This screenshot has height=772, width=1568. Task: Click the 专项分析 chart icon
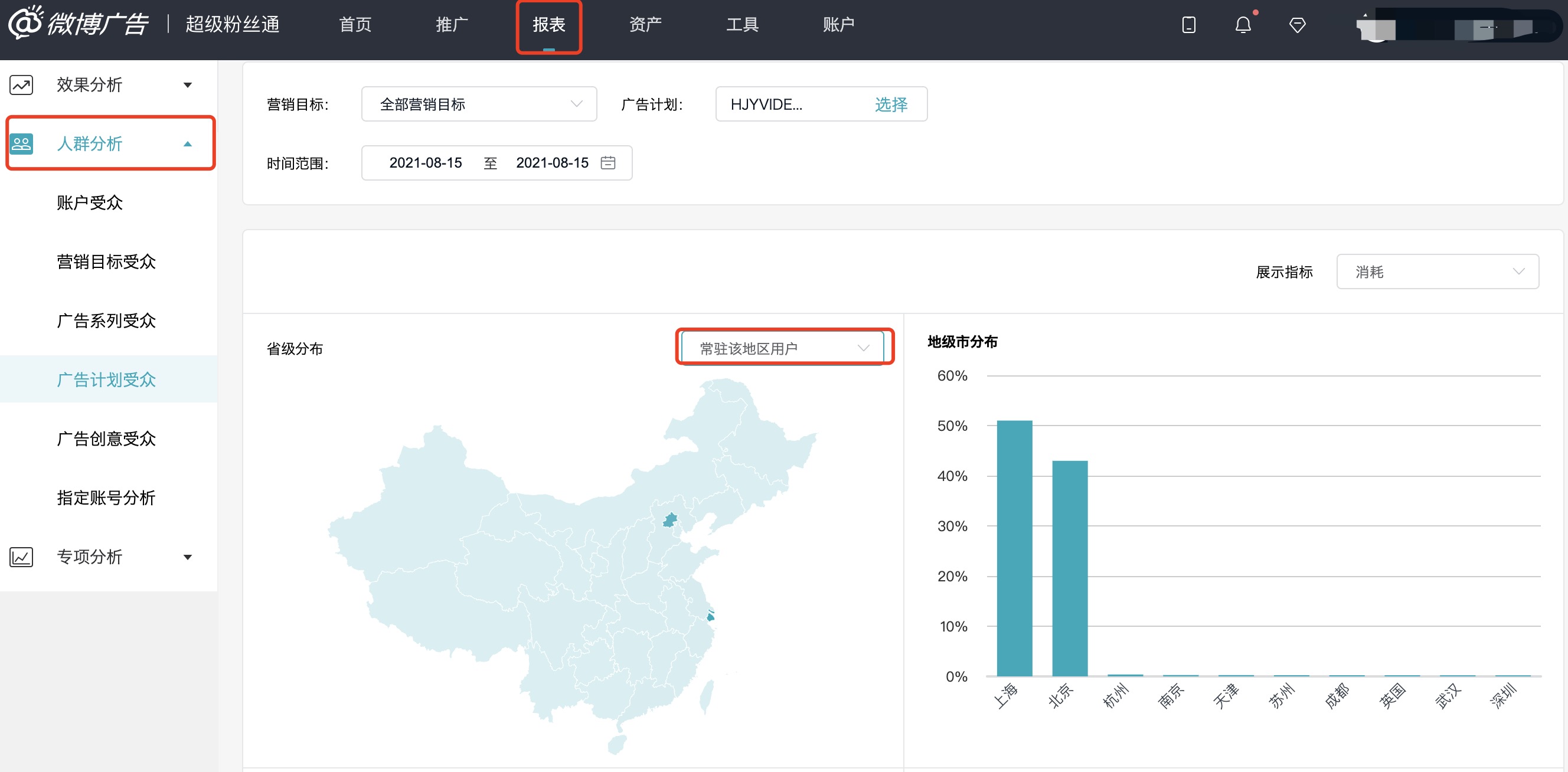[21, 557]
